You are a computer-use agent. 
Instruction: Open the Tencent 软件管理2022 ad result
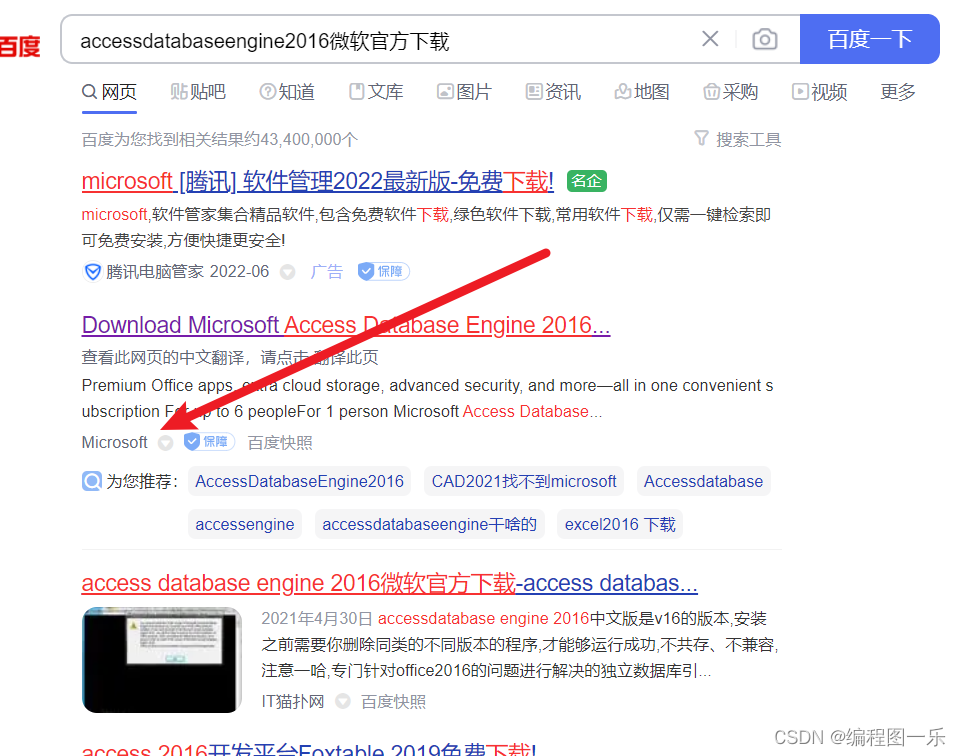[317, 181]
